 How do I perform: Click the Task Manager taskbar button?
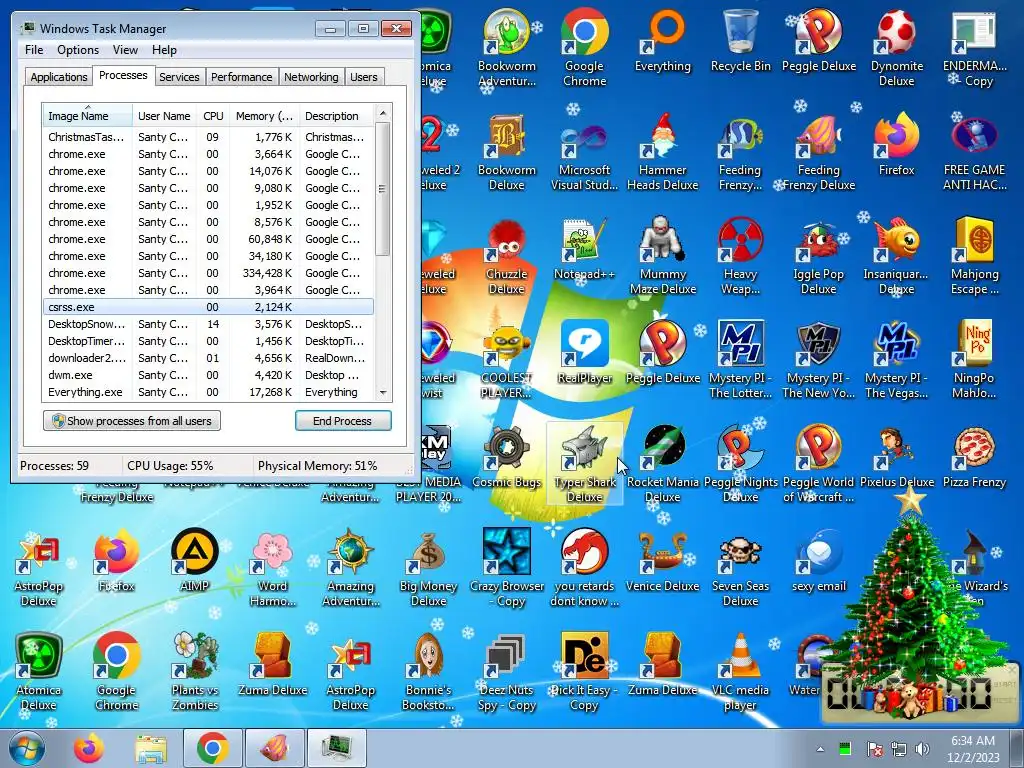click(337, 748)
